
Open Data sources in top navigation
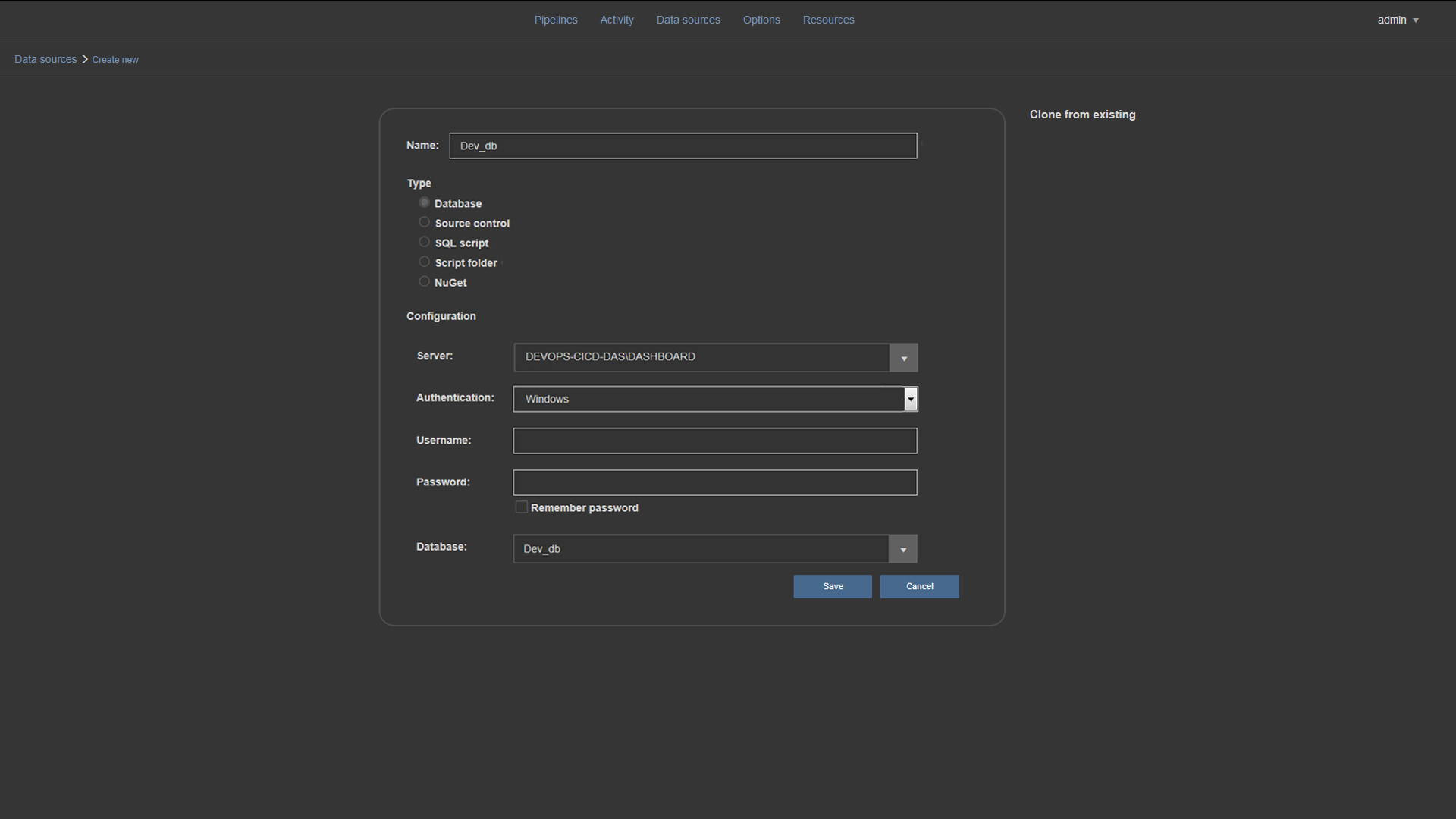tap(688, 20)
